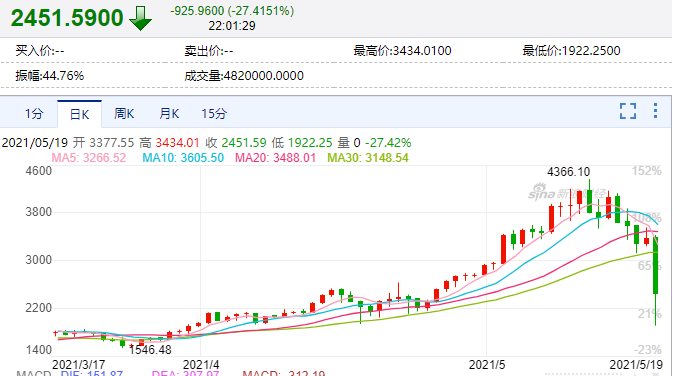The image size is (673, 376).
Task: Click the 最低价:1922.2500 value
Action: click(x=571, y=51)
